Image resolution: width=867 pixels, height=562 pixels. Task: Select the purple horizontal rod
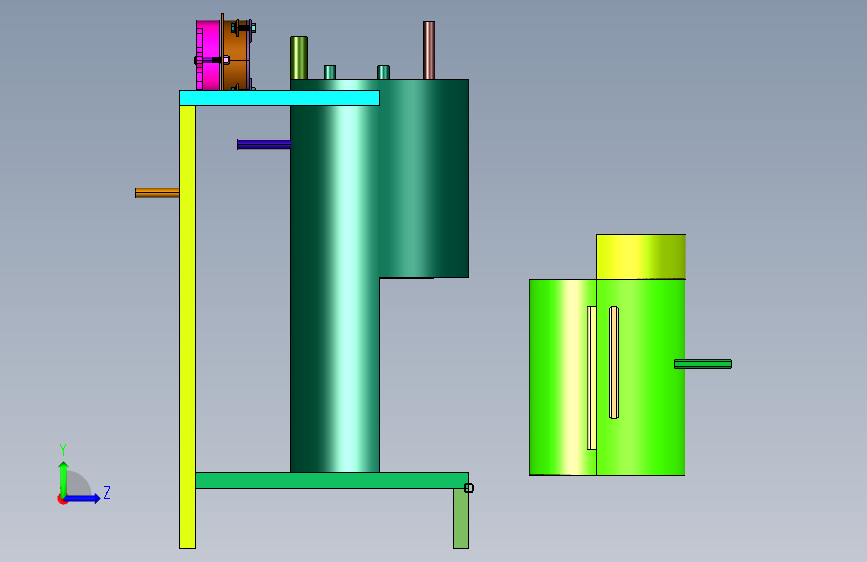pos(264,144)
